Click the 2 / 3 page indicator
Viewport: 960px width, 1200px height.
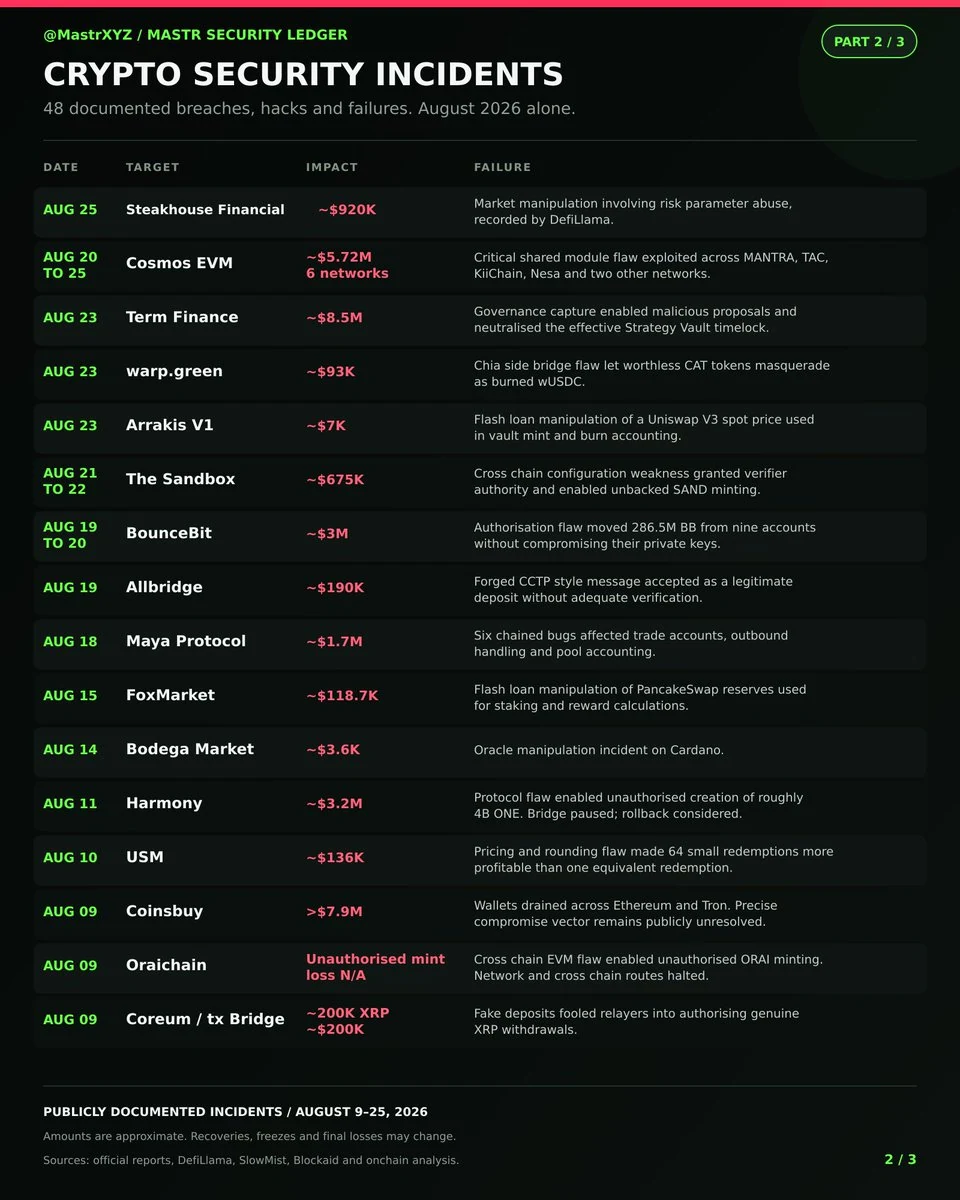[x=900, y=1159]
